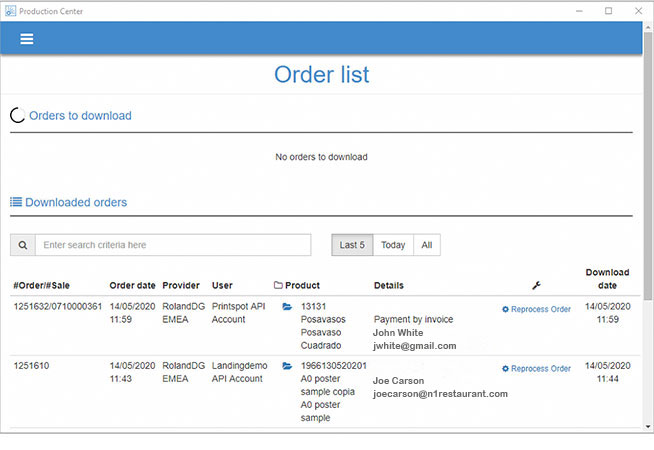Viewport: 654px width, 450px height.
Task: Reprocess order 1251610
Action: [x=536, y=369]
